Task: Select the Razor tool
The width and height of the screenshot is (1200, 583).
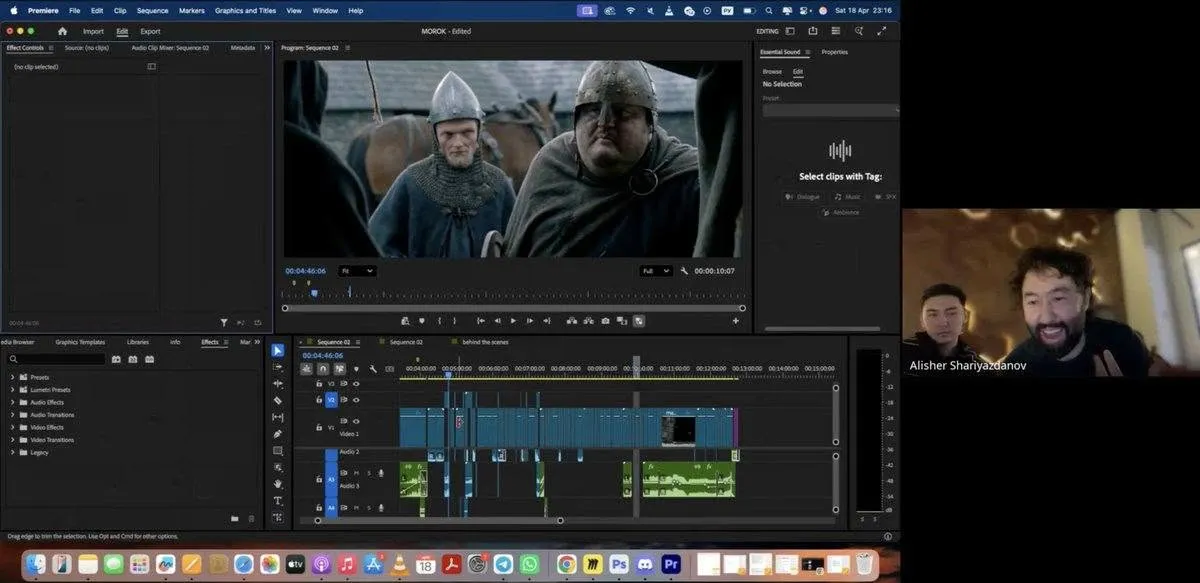Action: (278, 401)
